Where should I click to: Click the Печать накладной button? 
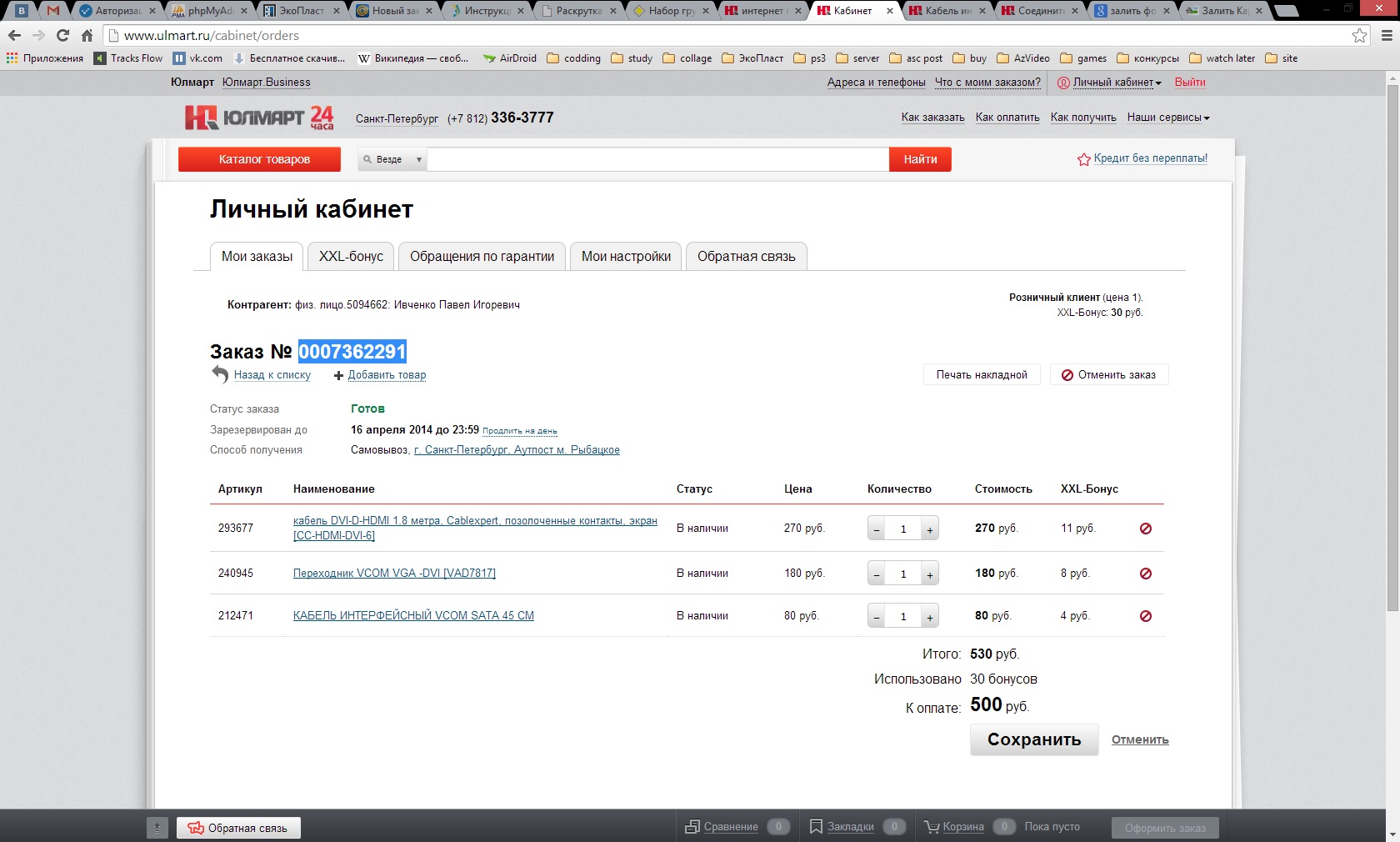tap(982, 375)
